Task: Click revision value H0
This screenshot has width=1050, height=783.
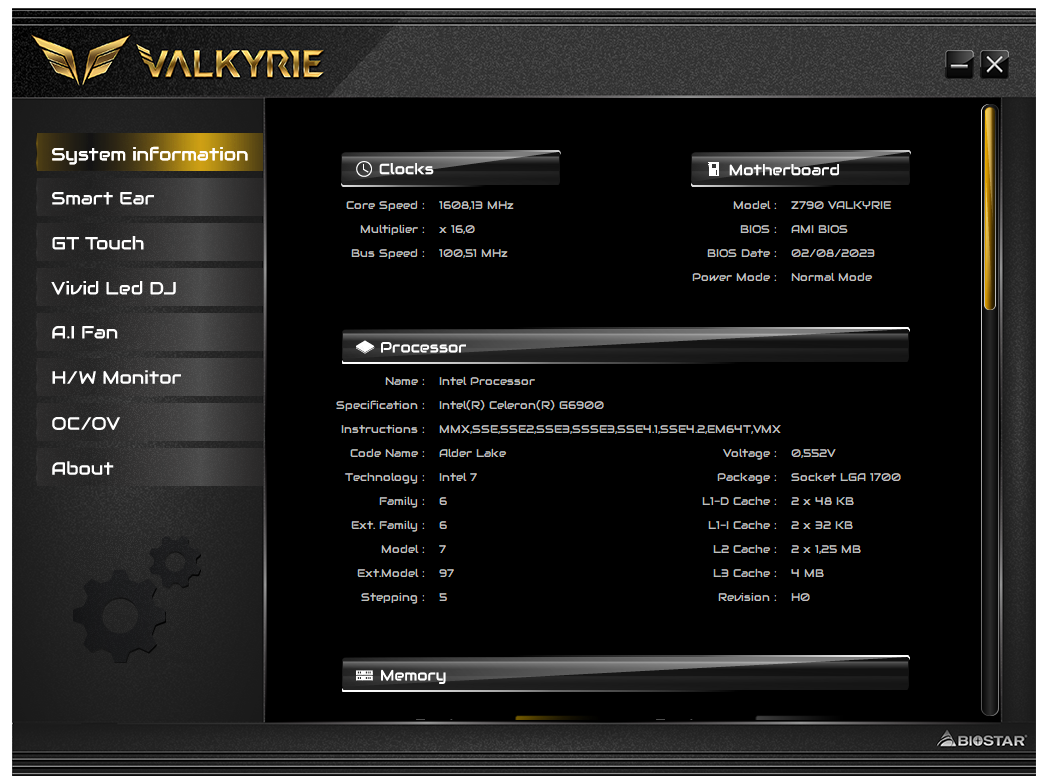Action: pyautogui.click(x=800, y=597)
